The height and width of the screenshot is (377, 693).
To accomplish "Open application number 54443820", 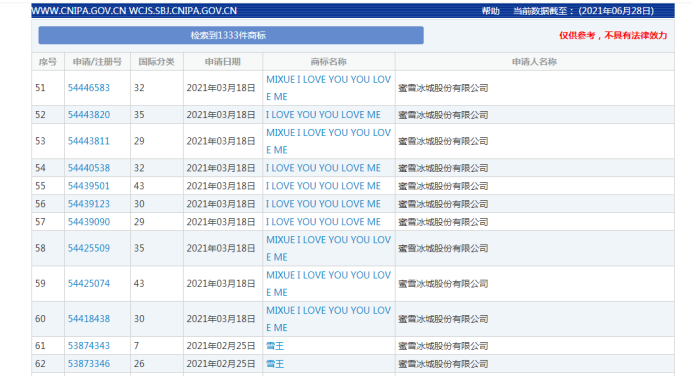I will tap(89, 115).
